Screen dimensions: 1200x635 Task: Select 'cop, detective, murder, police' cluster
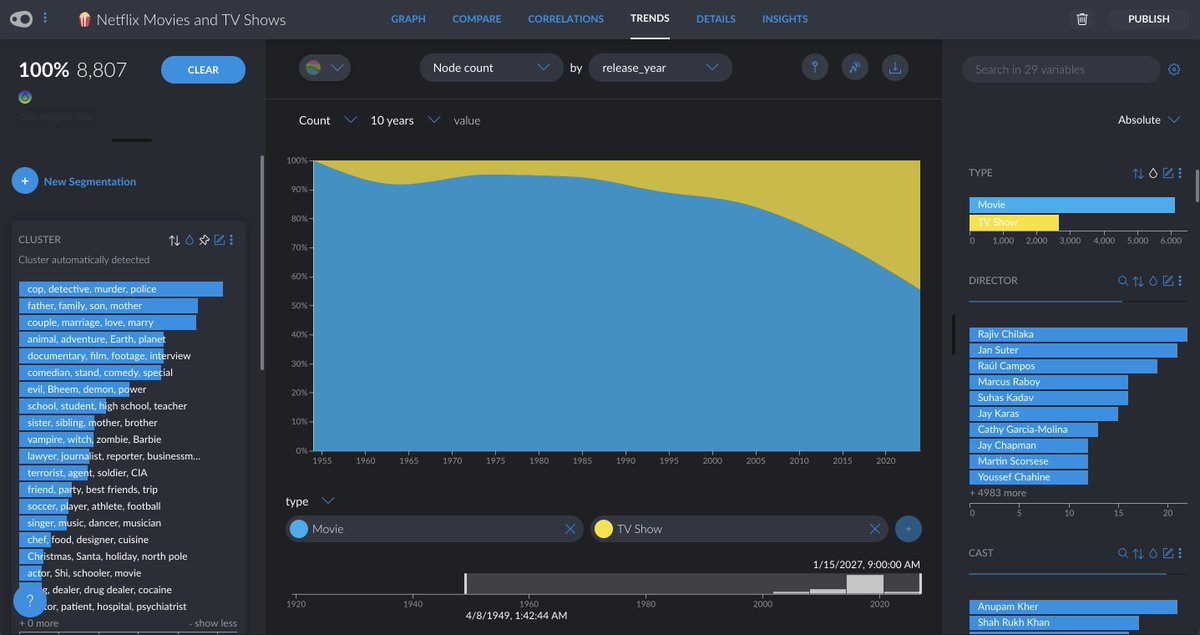pyautogui.click(x=121, y=289)
